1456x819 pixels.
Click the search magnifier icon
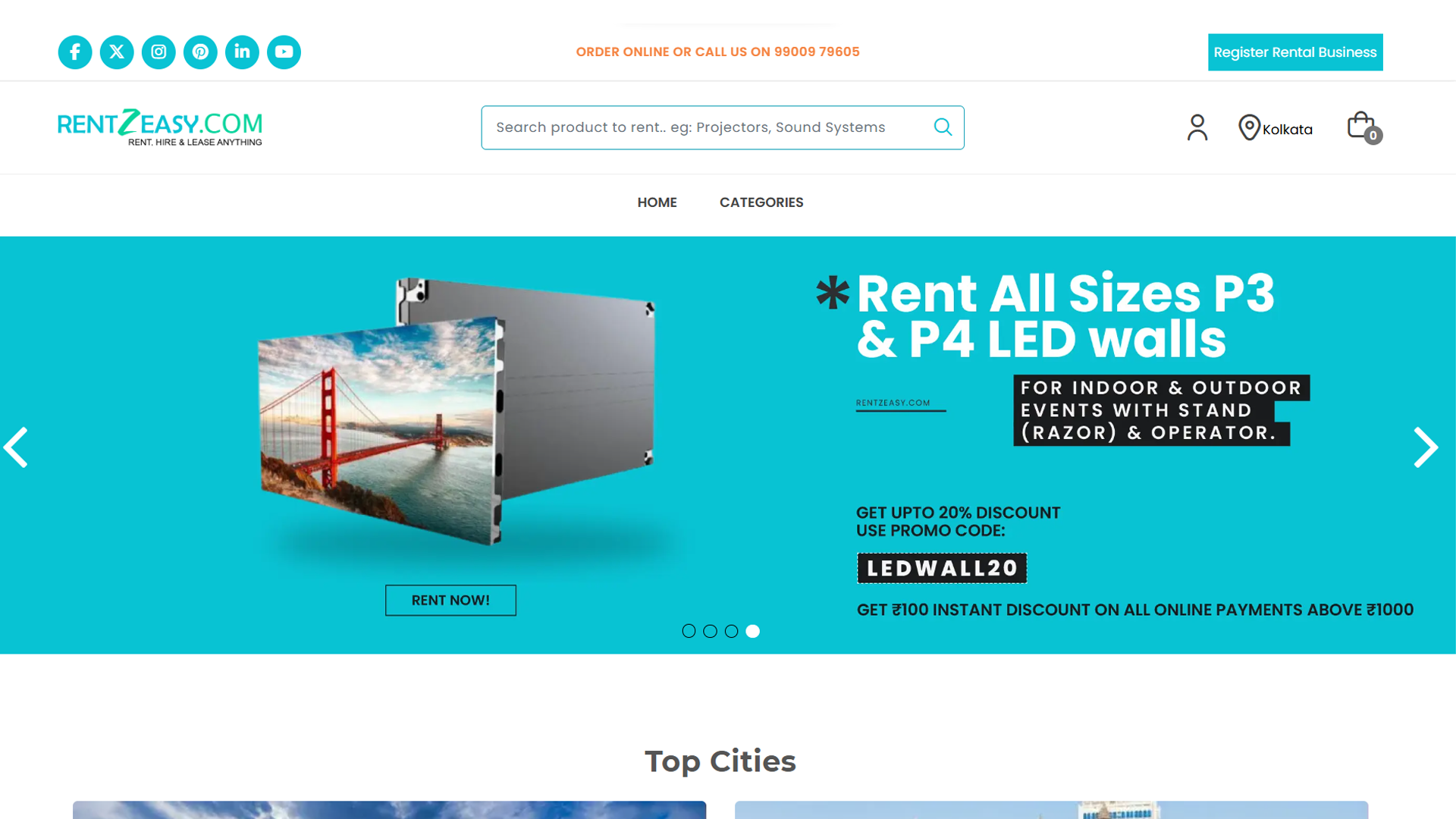(x=943, y=127)
